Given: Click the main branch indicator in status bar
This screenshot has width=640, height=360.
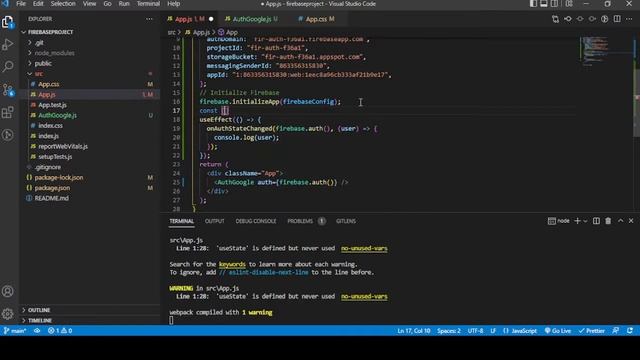Looking at the screenshot, I should (x=15, y=331).
